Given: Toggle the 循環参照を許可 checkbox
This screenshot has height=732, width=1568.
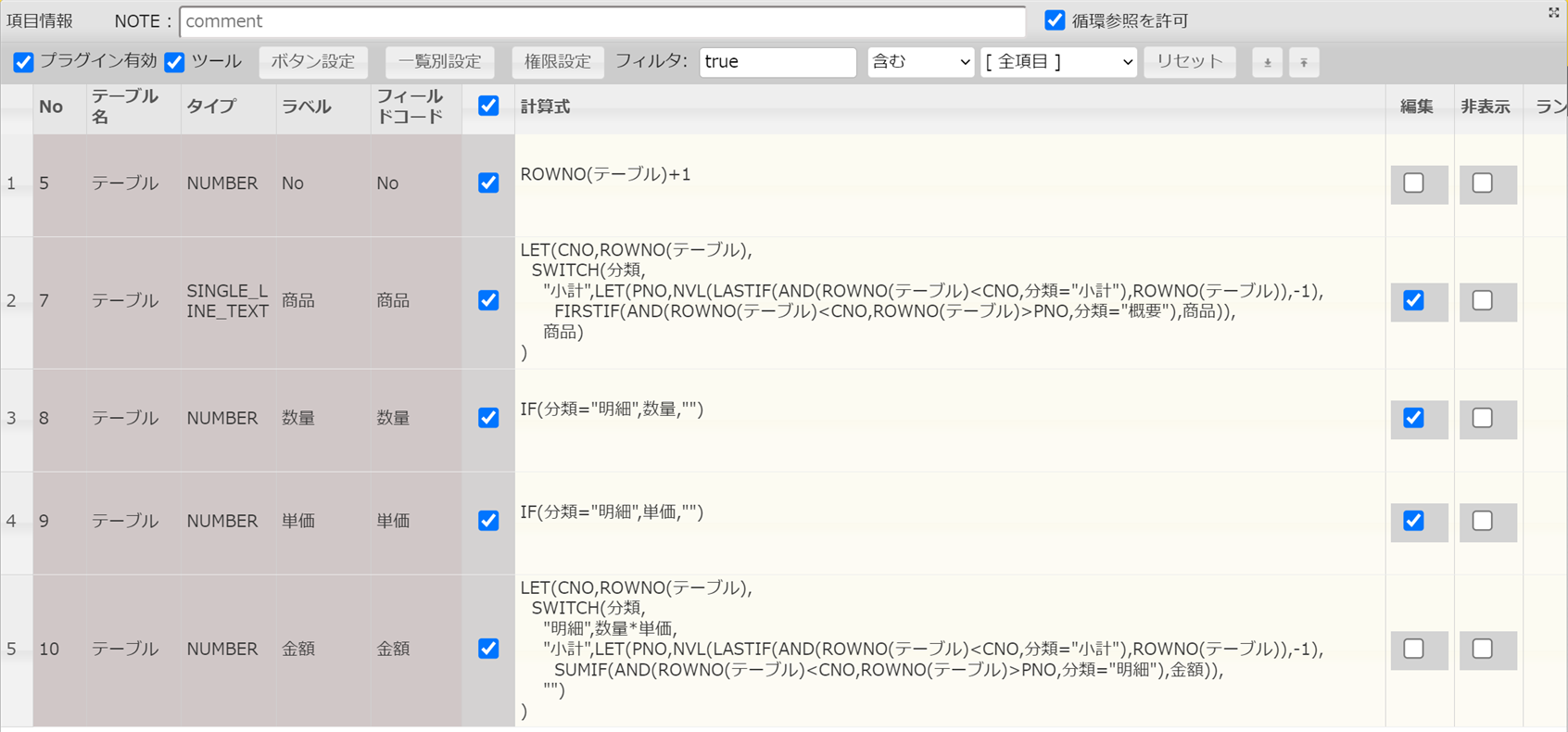Looking at the screenshot, I should click(x=1055, y=20).
